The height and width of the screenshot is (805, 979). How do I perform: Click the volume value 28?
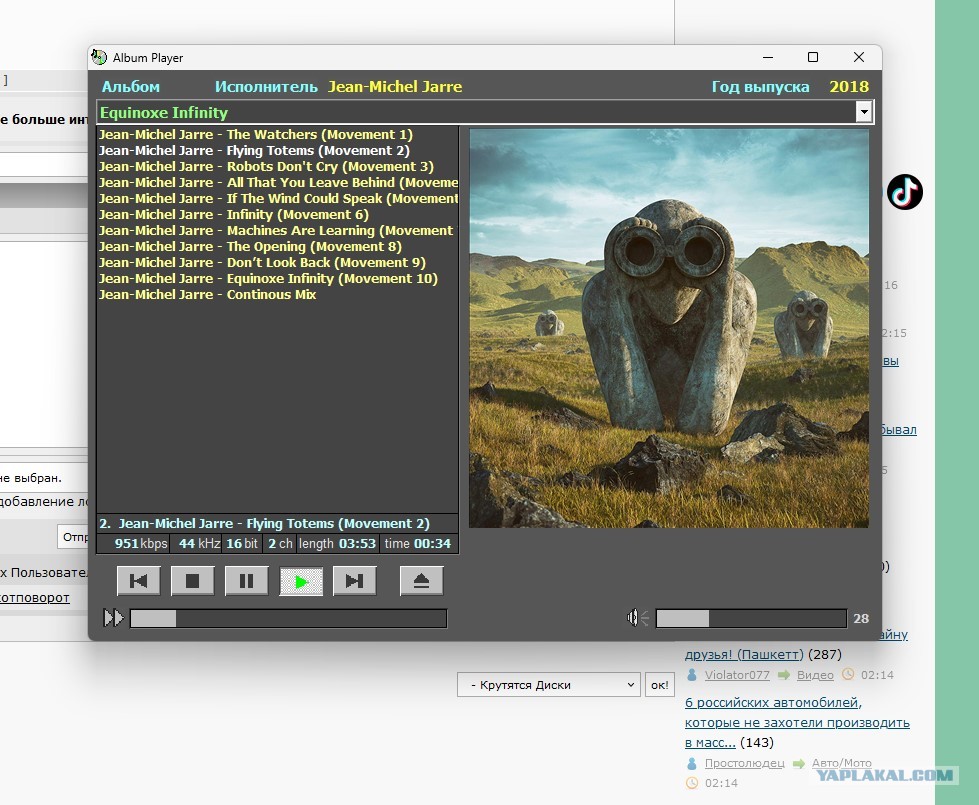[x=861, y=618]
